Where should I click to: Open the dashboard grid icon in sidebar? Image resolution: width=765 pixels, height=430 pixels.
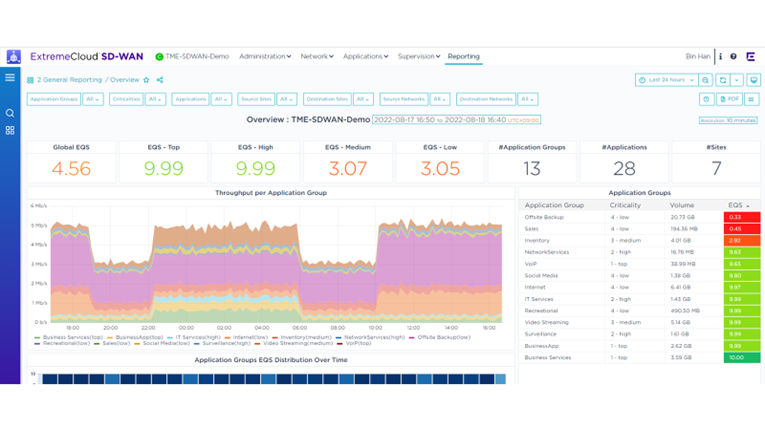10,131
